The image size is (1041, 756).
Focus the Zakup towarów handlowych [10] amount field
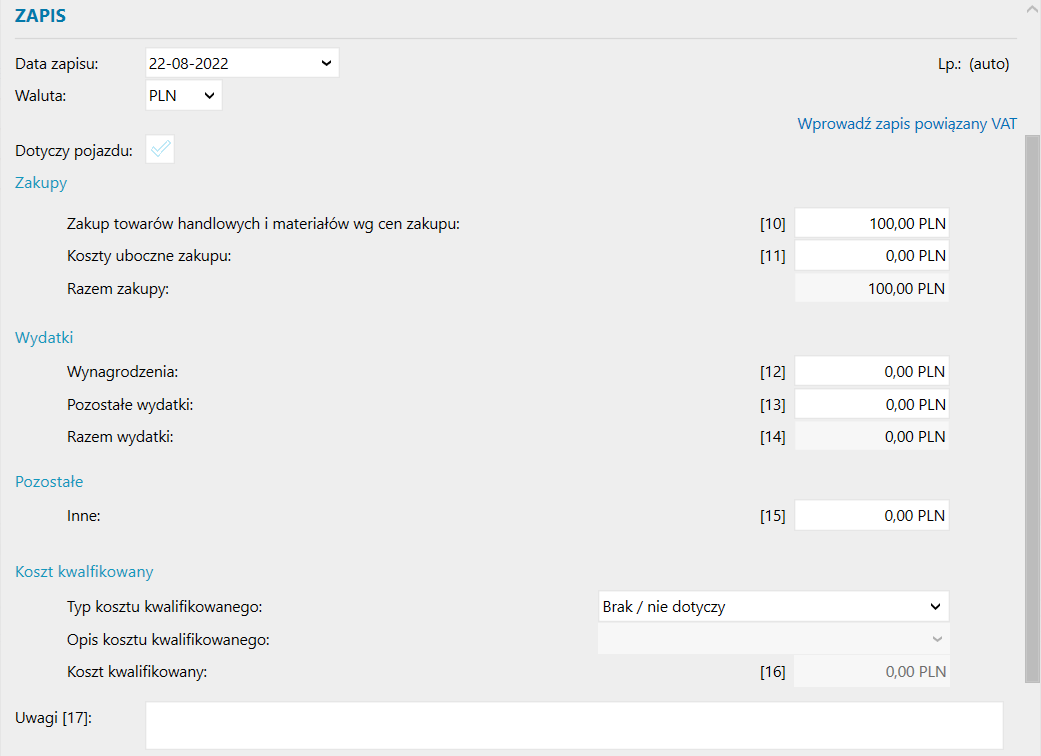pos(871,223)
